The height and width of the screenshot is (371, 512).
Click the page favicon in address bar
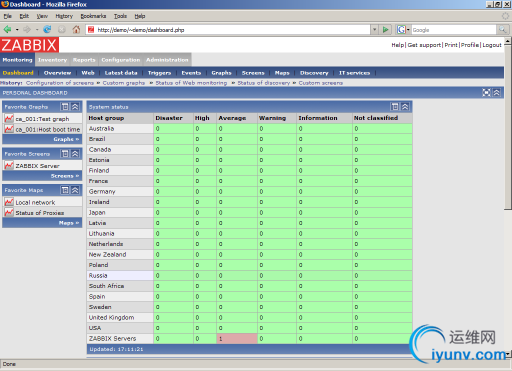tap(91, 30)
